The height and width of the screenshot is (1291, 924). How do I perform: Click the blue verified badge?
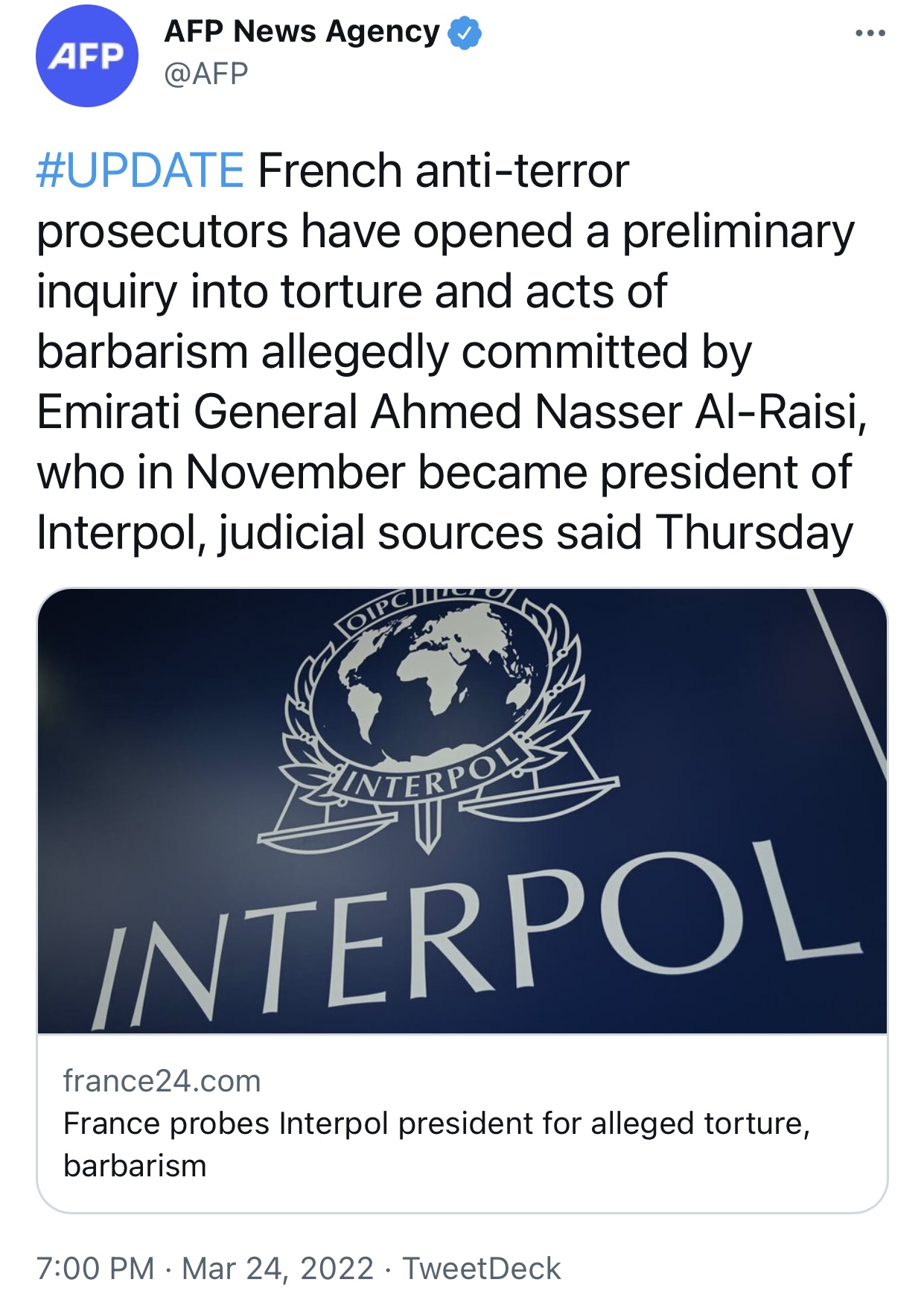pos(465,33)
